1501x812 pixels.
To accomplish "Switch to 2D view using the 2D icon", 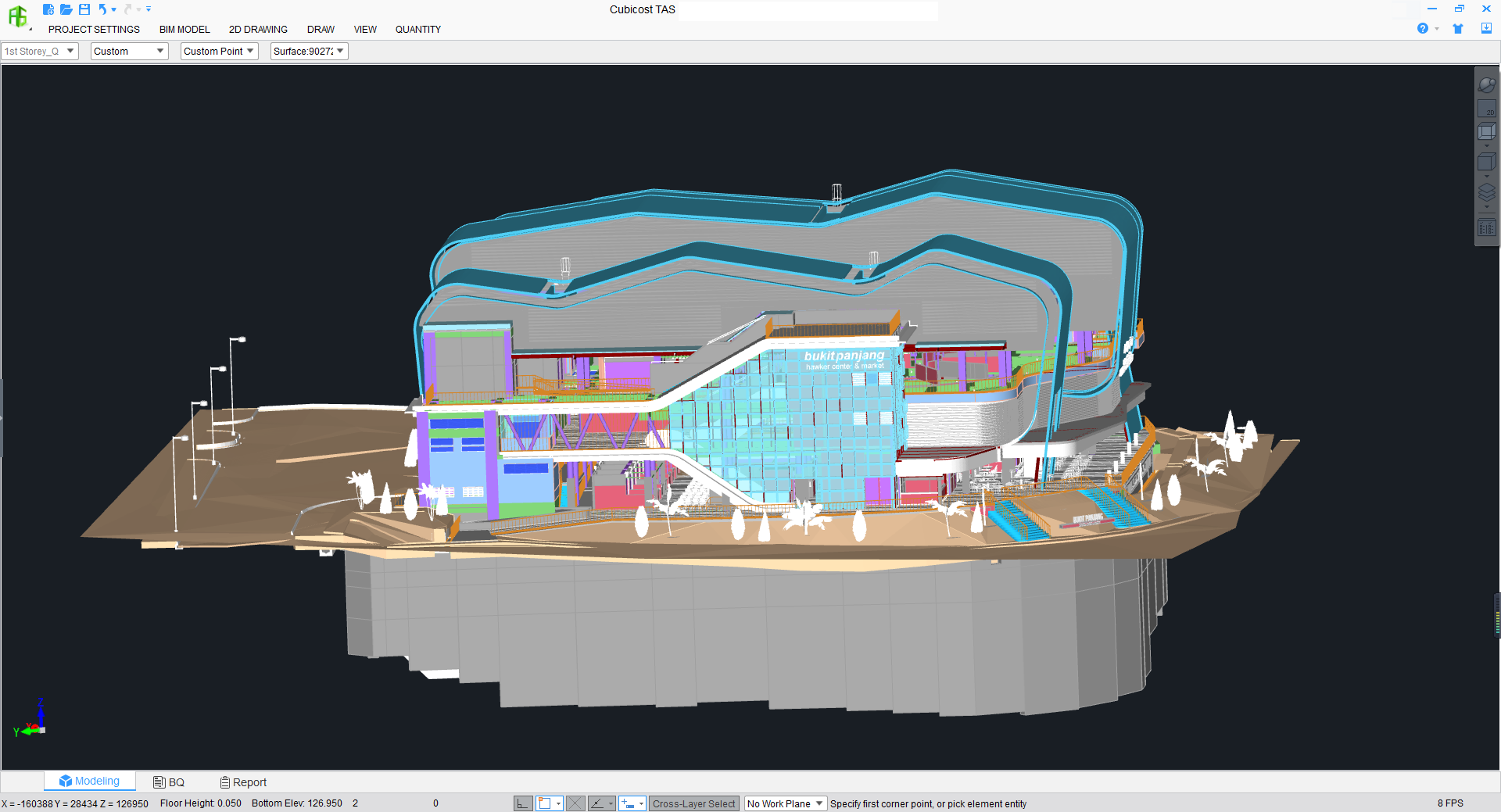I will 1486,109.
